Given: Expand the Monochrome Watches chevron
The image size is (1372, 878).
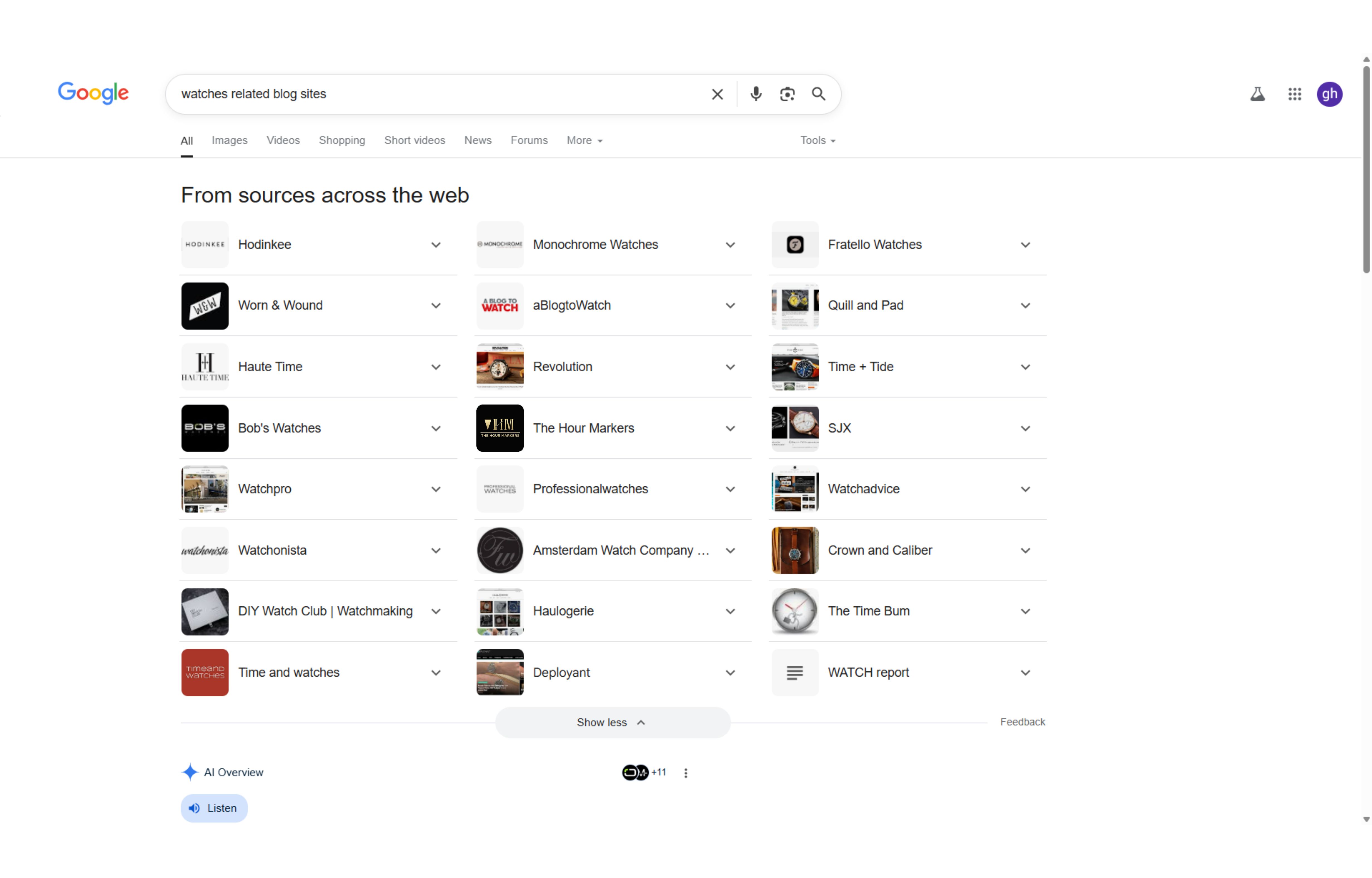Looking at the screenshot, I should [x=730, y=245].
